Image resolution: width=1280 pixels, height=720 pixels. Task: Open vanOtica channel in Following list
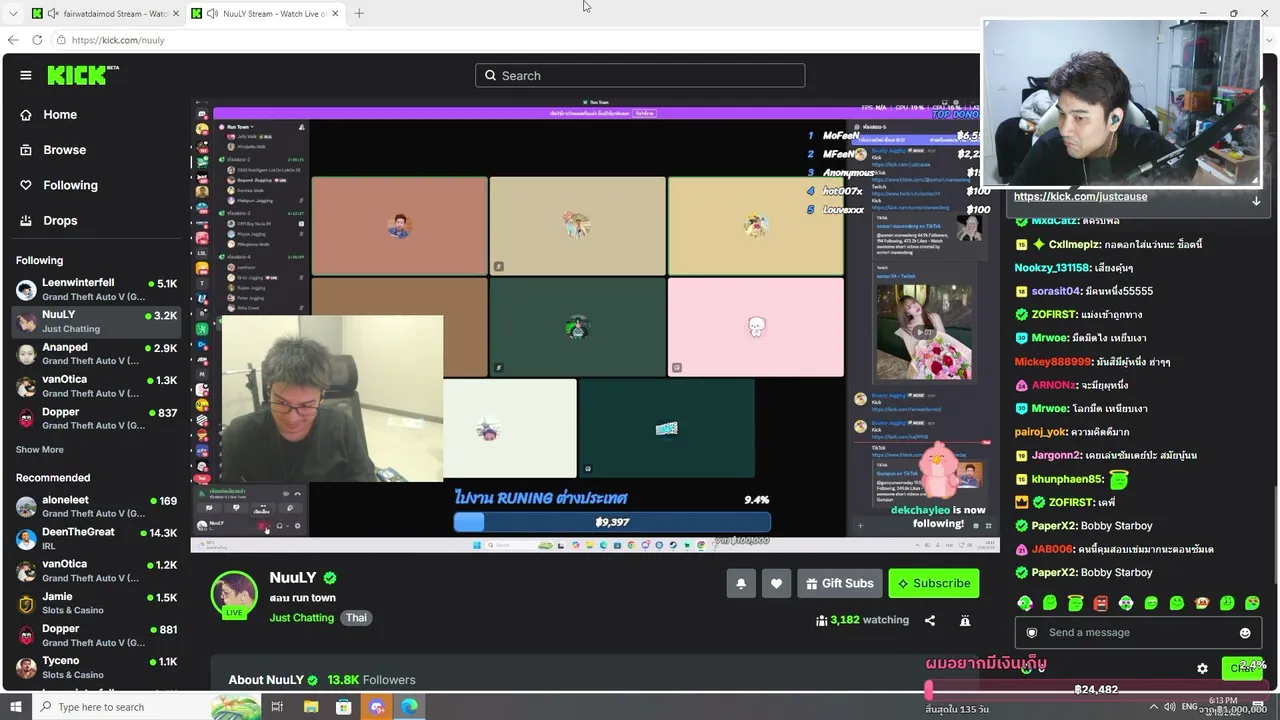pos(96,386)
